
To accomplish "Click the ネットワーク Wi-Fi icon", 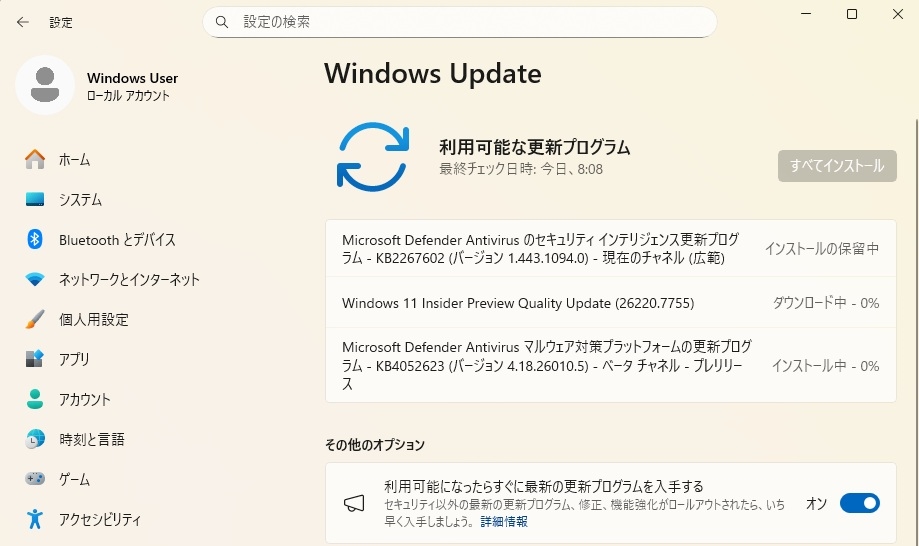I will click(x=35, y=279).
